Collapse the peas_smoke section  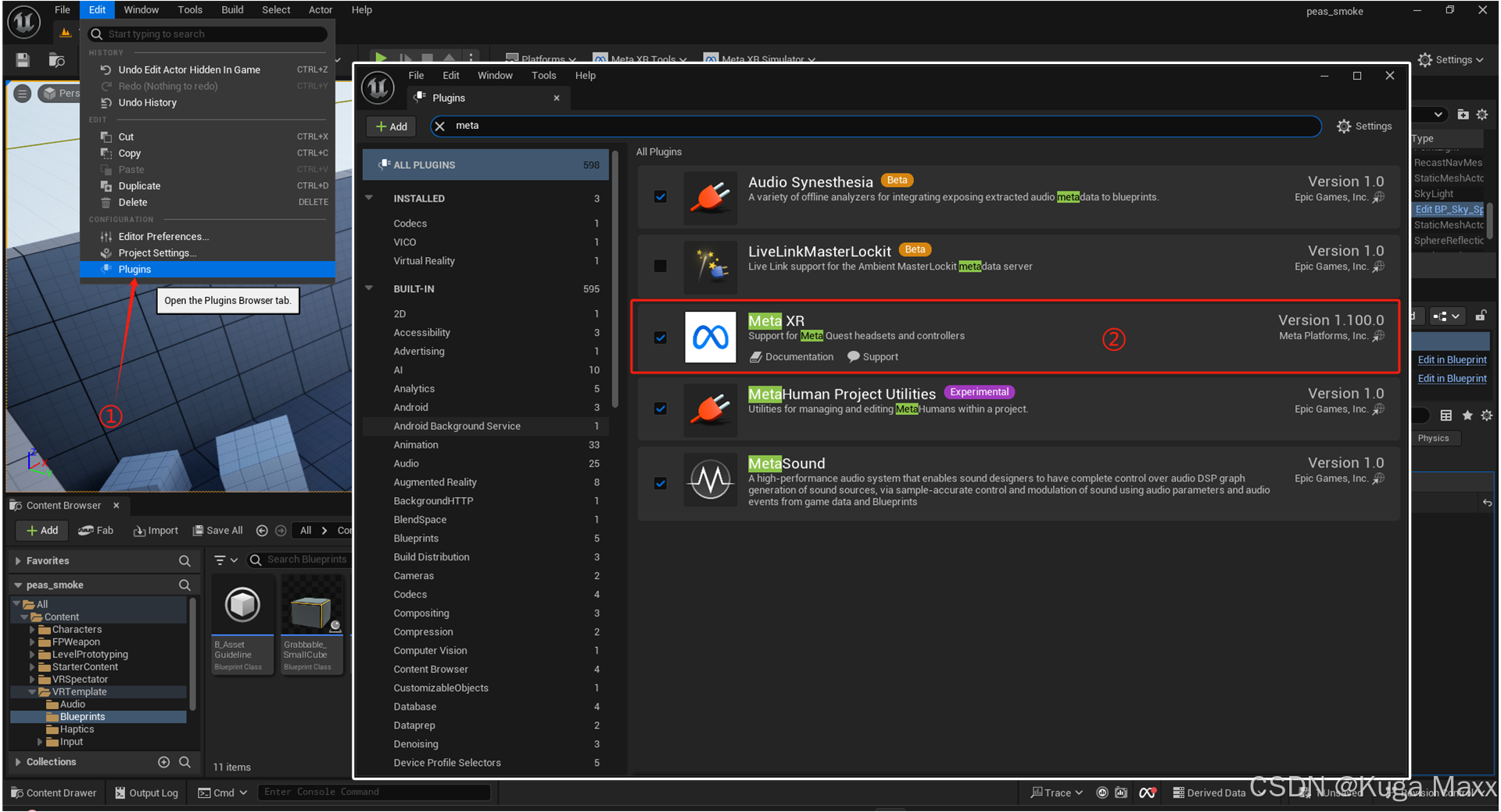tap(17, 585)
